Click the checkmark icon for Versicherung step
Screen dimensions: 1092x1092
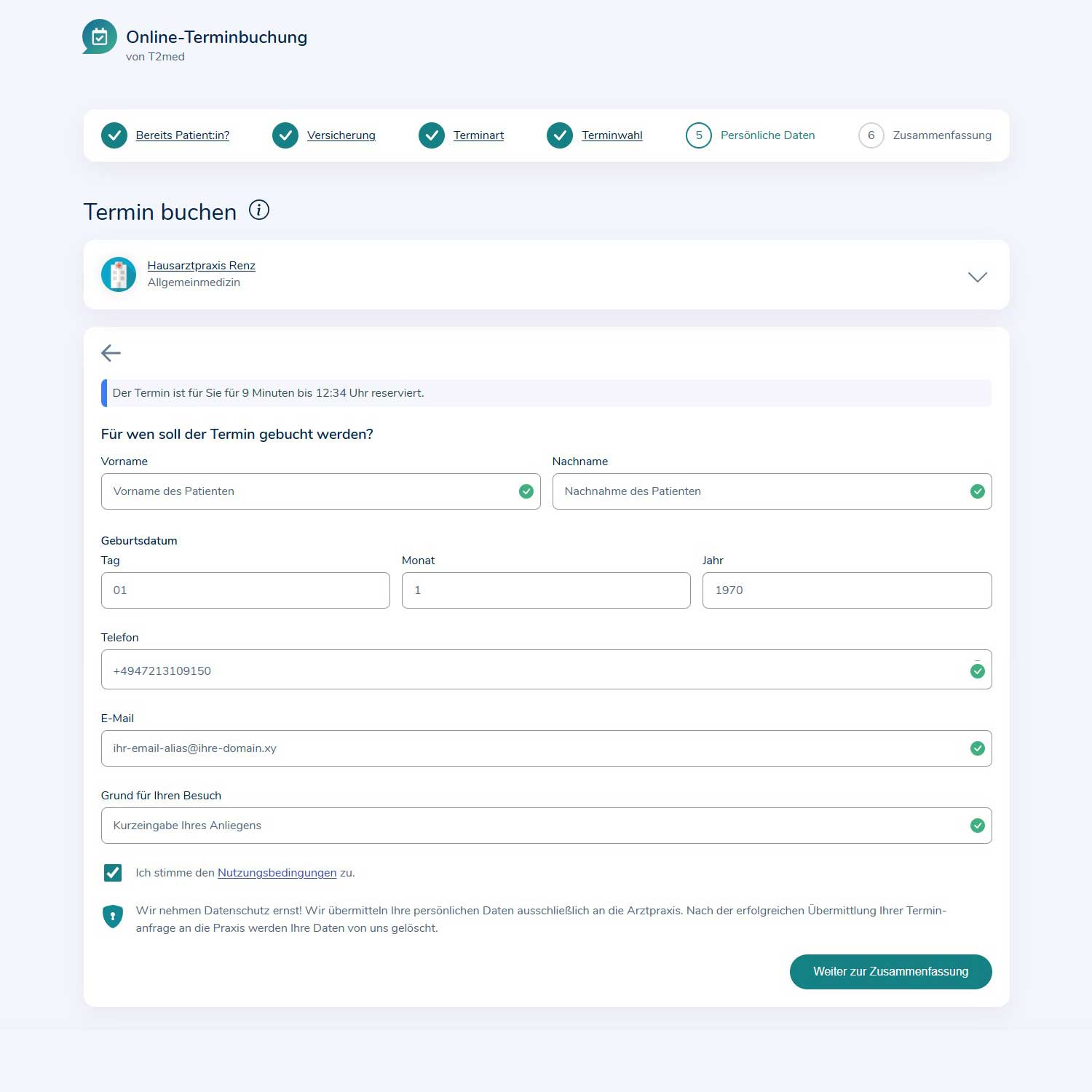285,135
